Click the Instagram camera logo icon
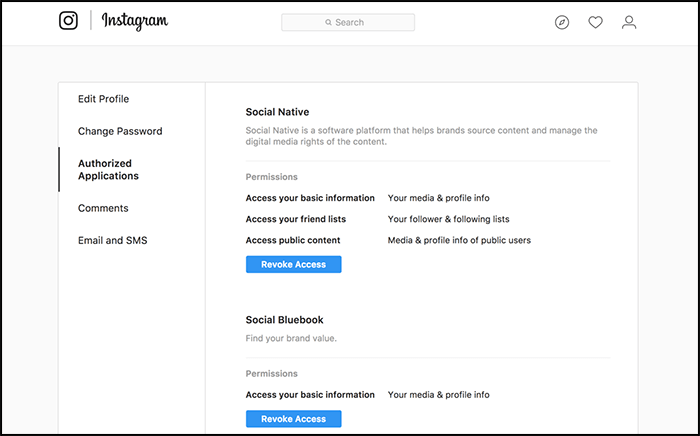Screen dimensions: 700x436 68,21
